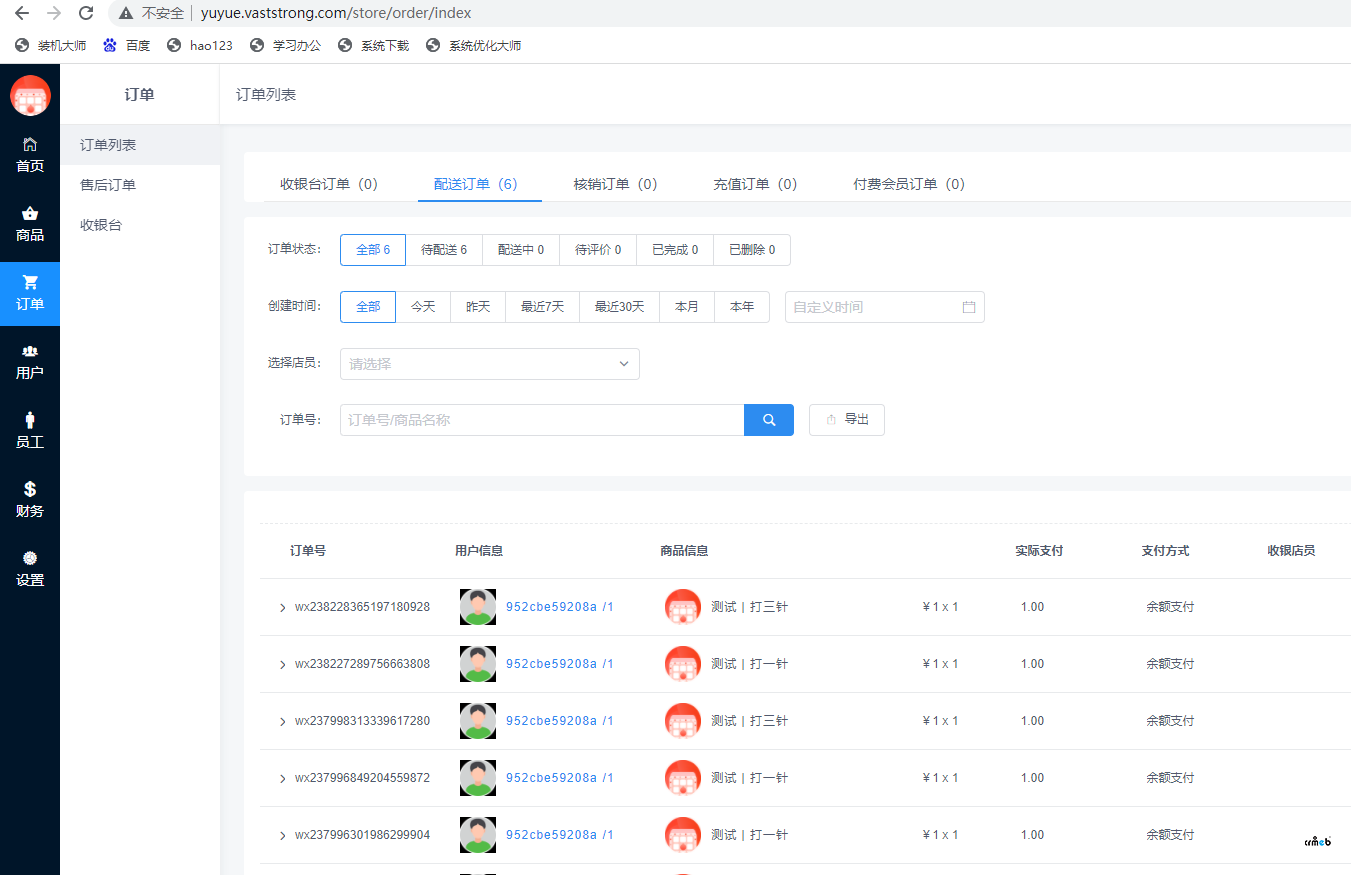Expand order row wx238228365197180928

[x=283, y=608]
